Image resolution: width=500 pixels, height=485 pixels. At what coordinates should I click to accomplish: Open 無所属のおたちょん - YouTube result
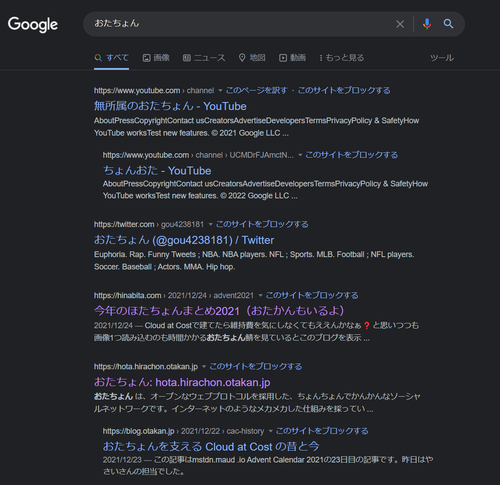point(170,106)
